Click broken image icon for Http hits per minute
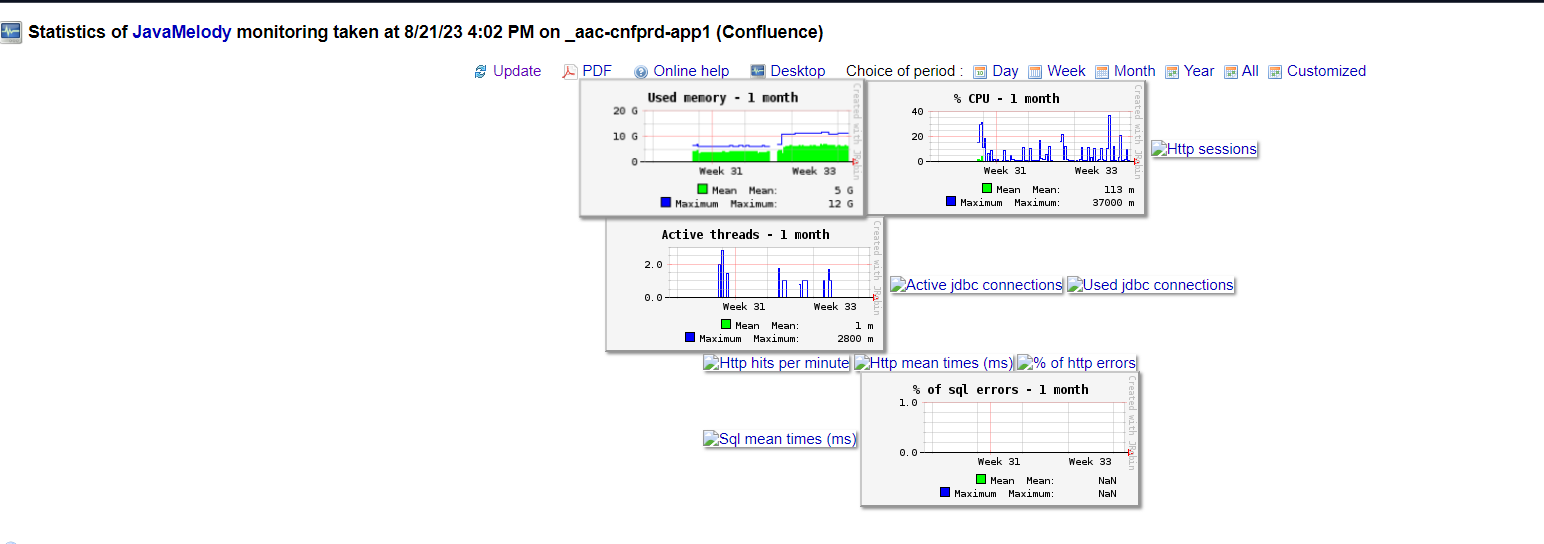 point(712,363)
